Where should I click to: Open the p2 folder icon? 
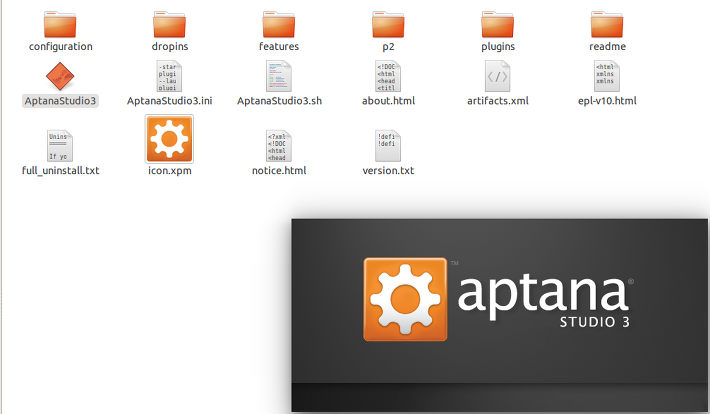(x=388, y=24)
